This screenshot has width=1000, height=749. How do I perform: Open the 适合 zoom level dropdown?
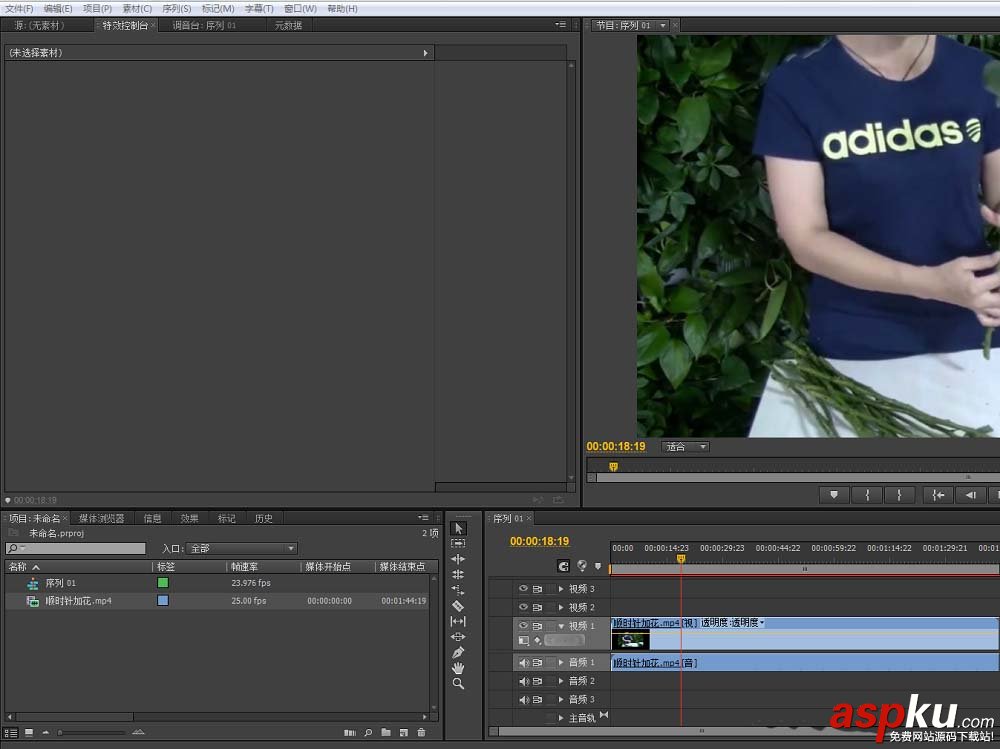click(x=685, y=447)
